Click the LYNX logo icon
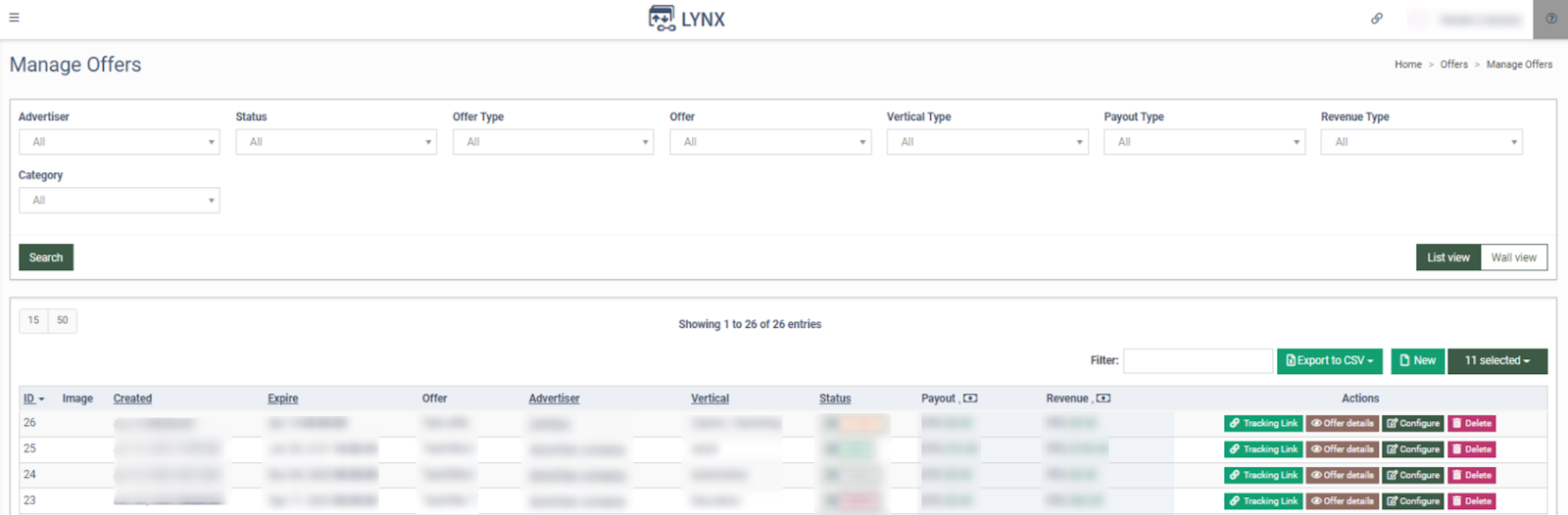The image size is (1568, 515). coord(661,19)
